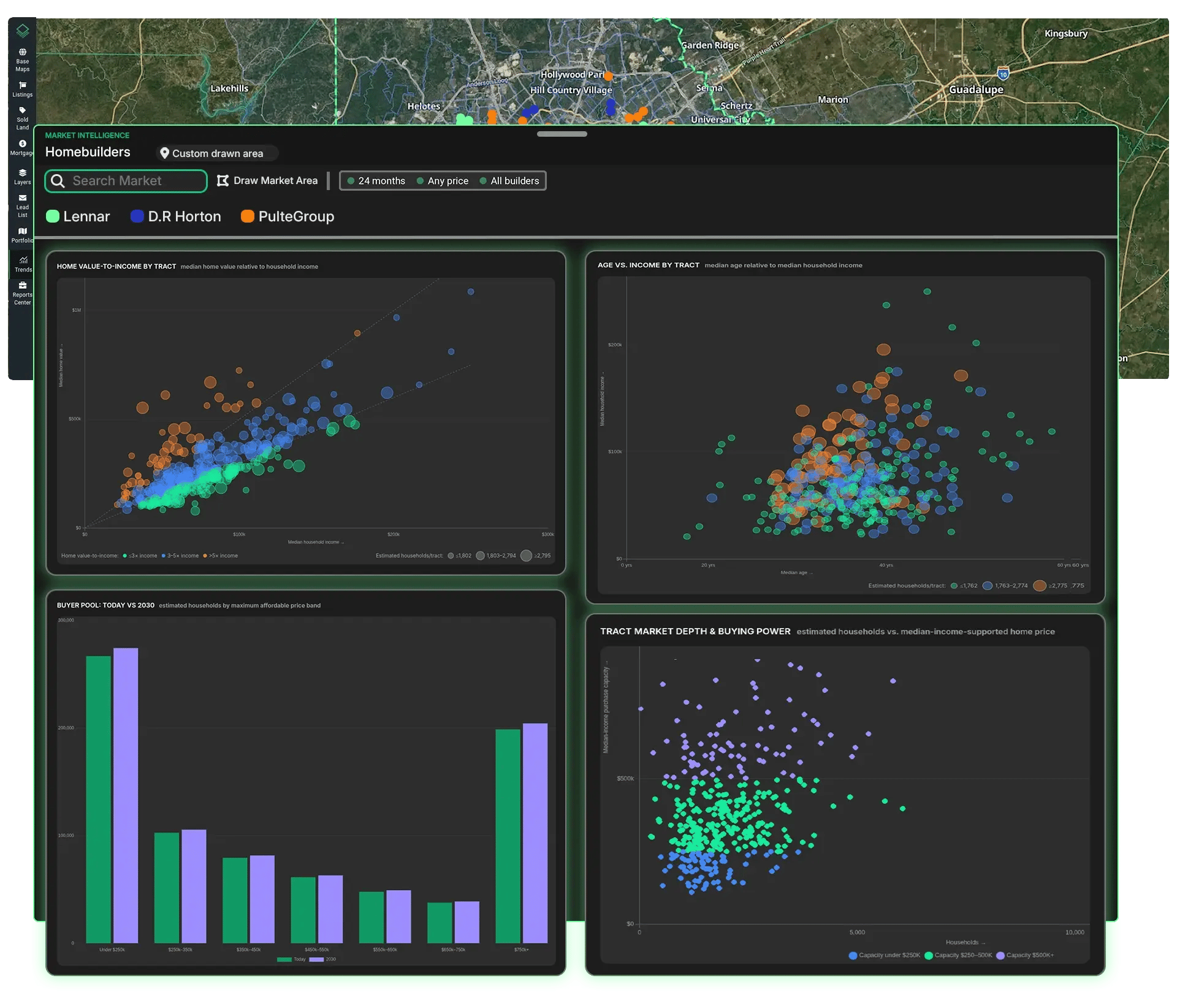Toggle the ≤3× income legend item
The image size is (1177, 1008).
click(140, 556)
